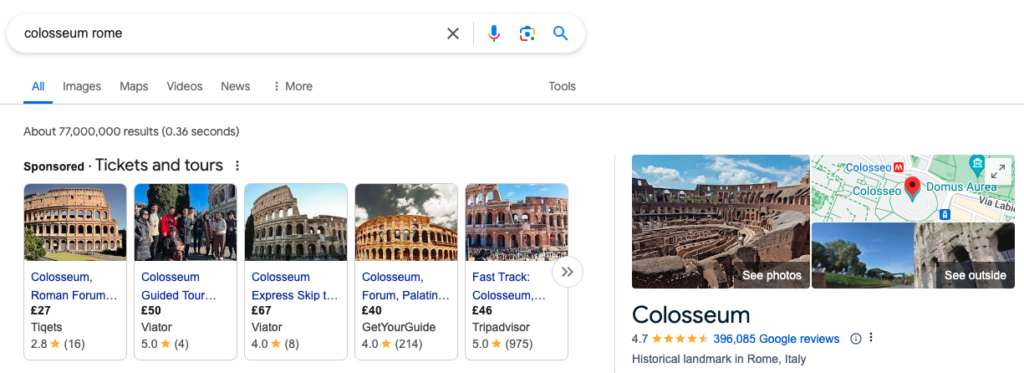
Task: Open the Tools options
Action: tap(562, 86)
